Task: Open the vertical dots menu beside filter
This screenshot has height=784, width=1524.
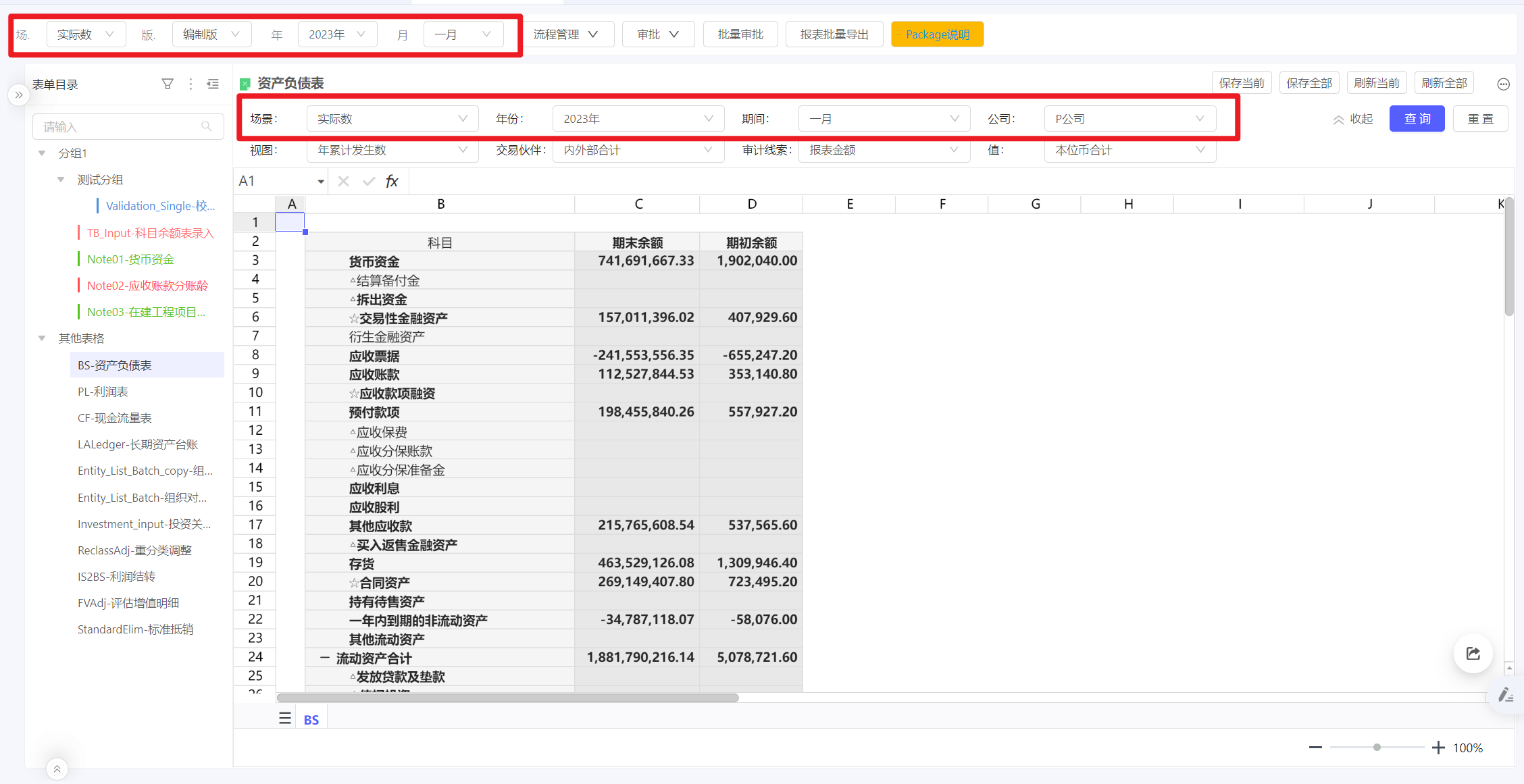Action: pyautogui.click(x=190, y=84)
